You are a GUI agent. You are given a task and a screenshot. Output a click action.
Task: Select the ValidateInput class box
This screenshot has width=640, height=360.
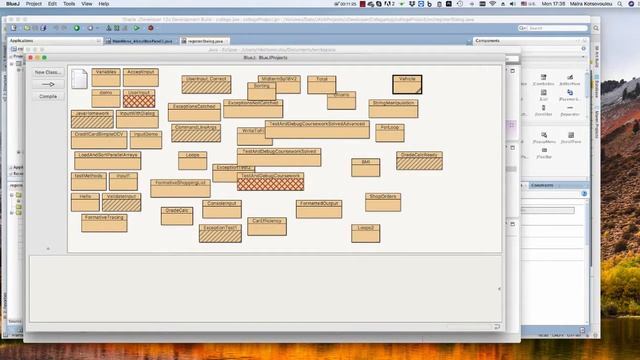[x=122, y=202]
